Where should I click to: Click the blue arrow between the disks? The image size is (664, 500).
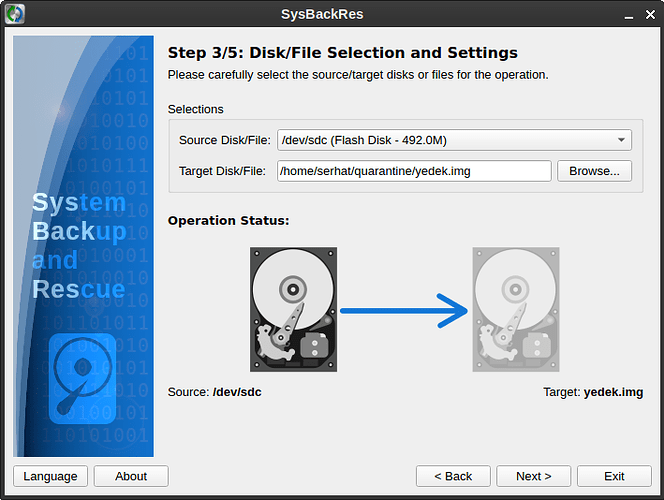(404, 311)
